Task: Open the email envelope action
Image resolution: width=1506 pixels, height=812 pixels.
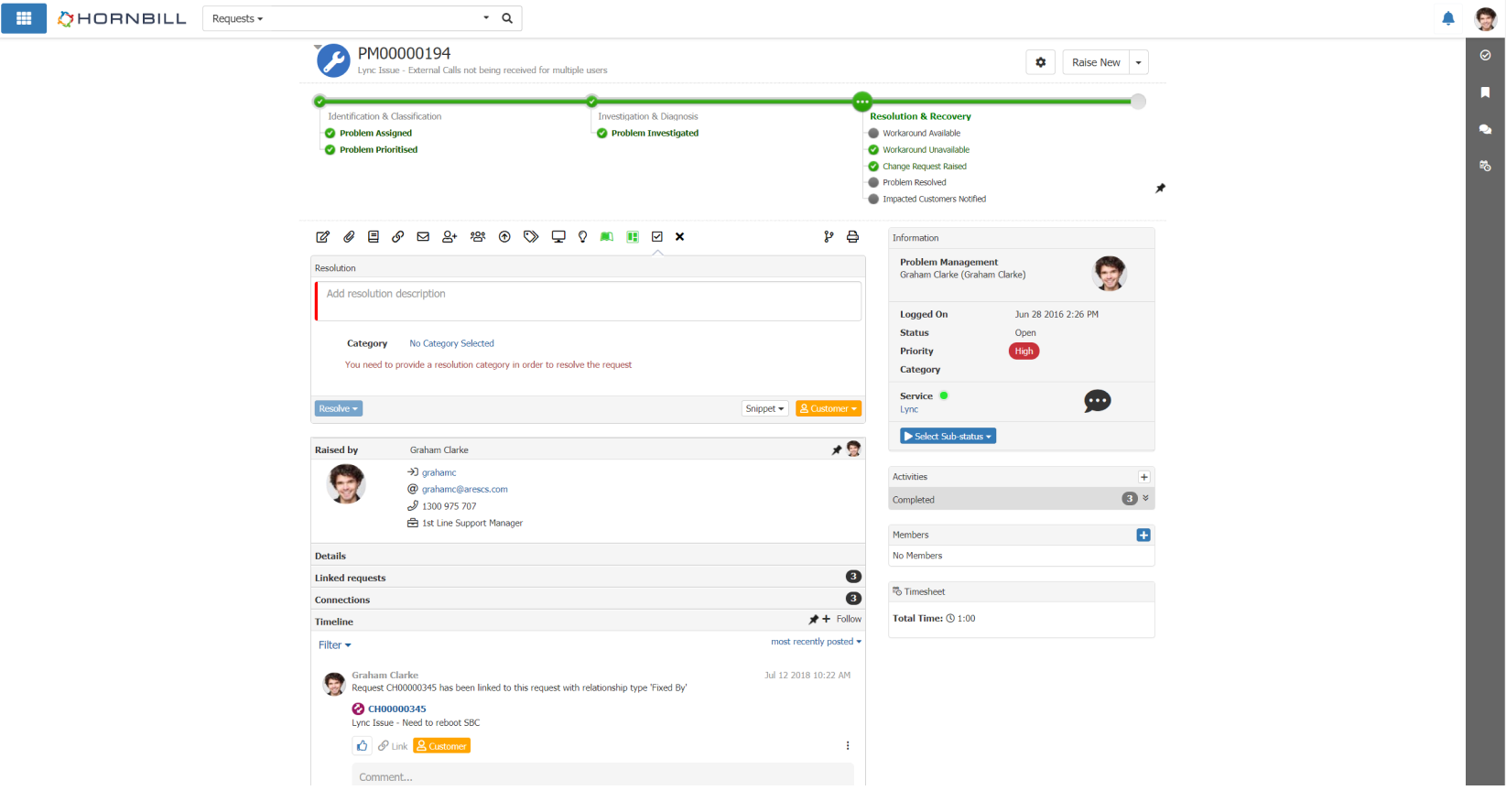Action: pos(423,237)
